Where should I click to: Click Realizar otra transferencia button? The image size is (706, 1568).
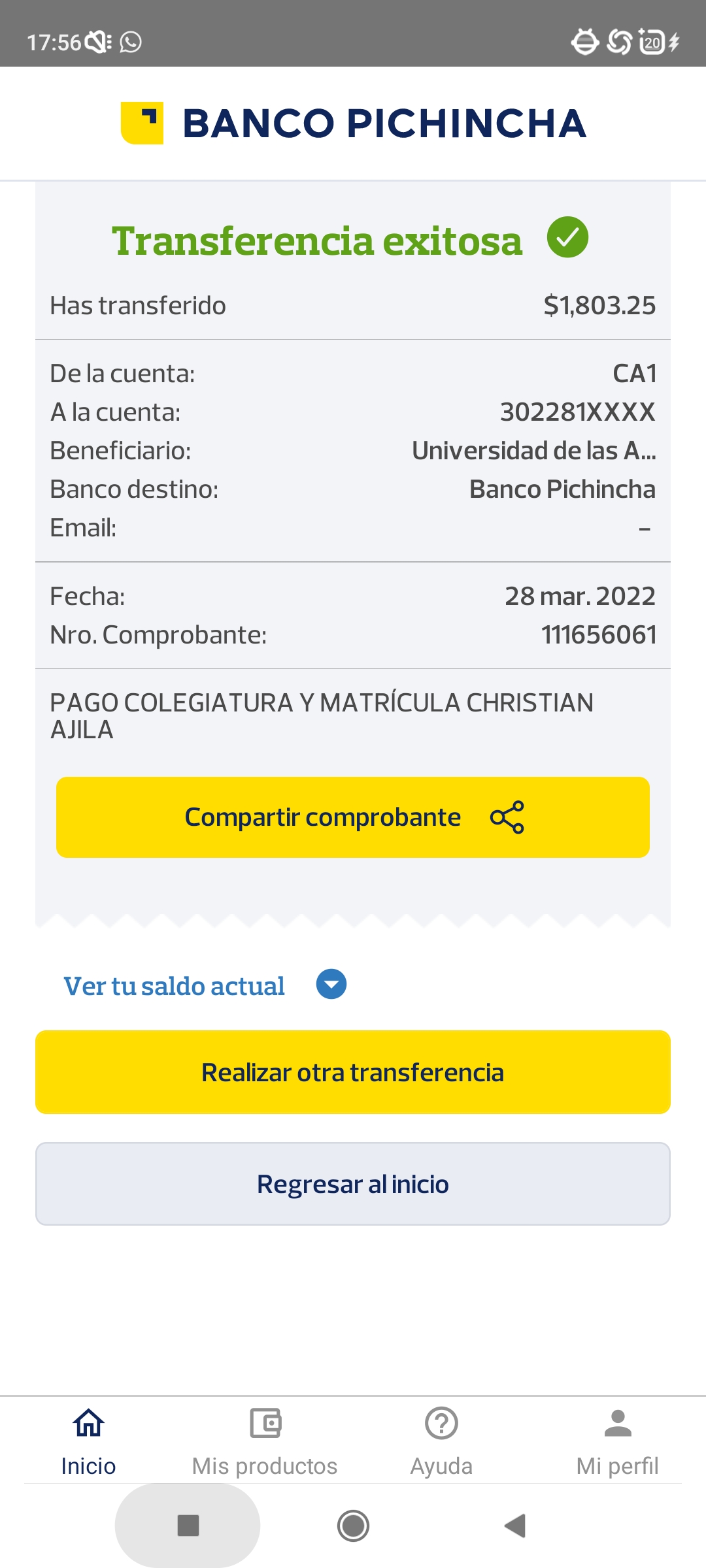tap(353, 1072)
